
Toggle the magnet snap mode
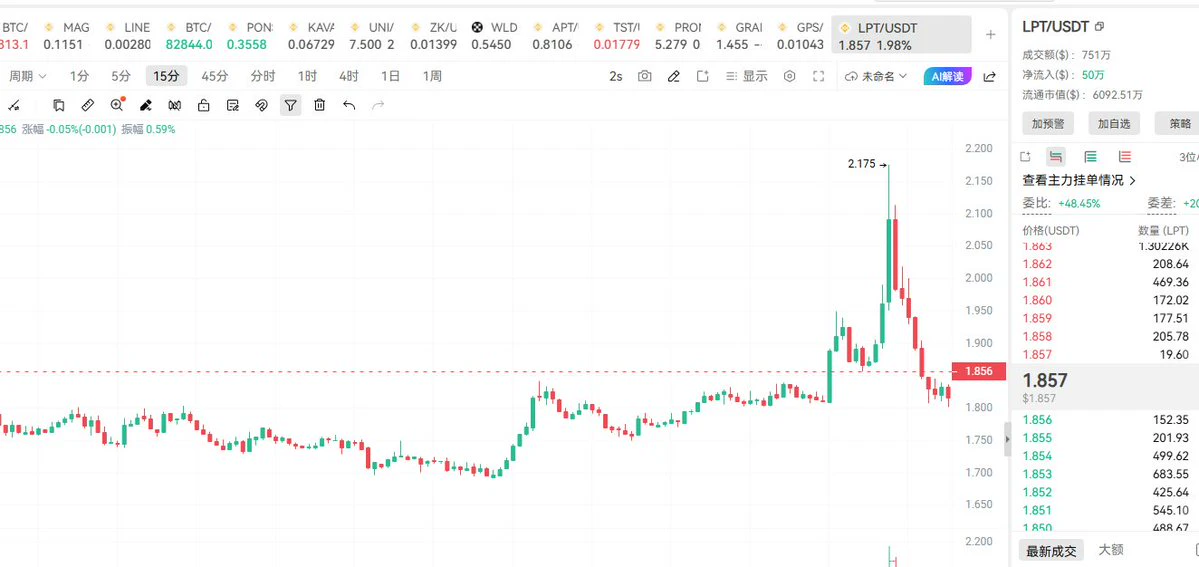pos(261,106)
